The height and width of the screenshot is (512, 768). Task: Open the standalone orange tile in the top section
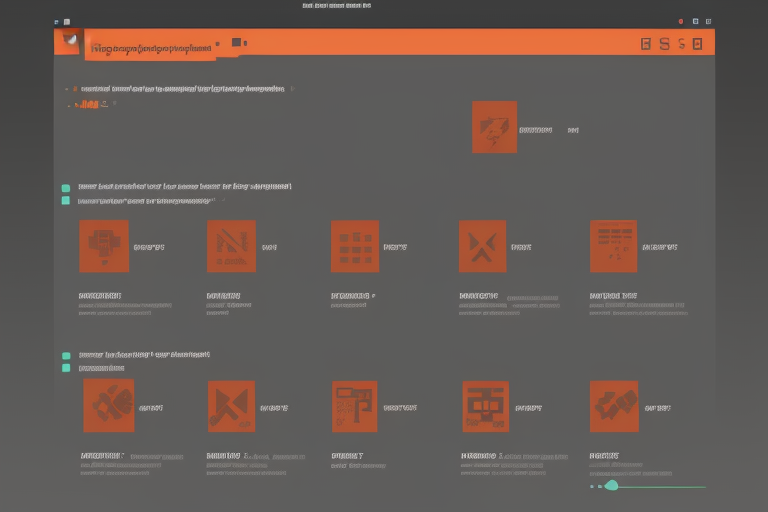pyautogui.click(x=494, y=127)
